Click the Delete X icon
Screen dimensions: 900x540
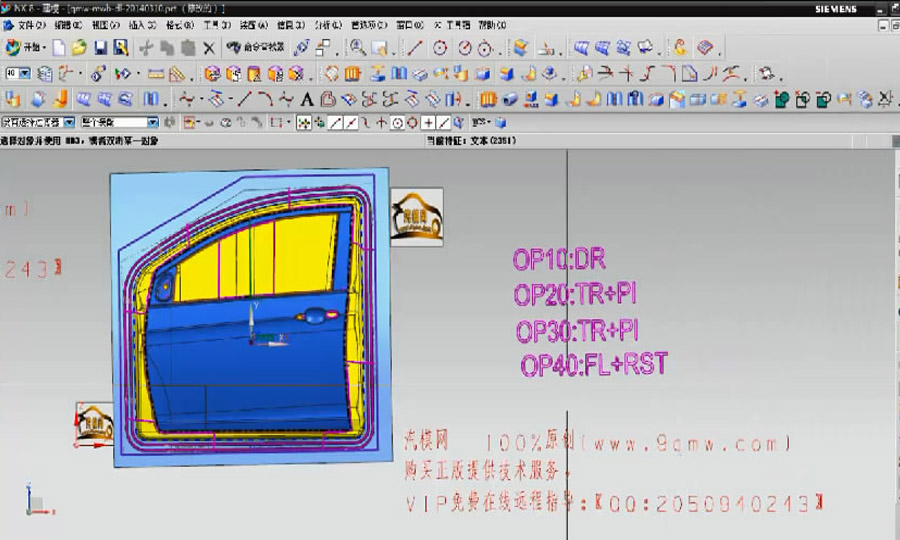208,47
